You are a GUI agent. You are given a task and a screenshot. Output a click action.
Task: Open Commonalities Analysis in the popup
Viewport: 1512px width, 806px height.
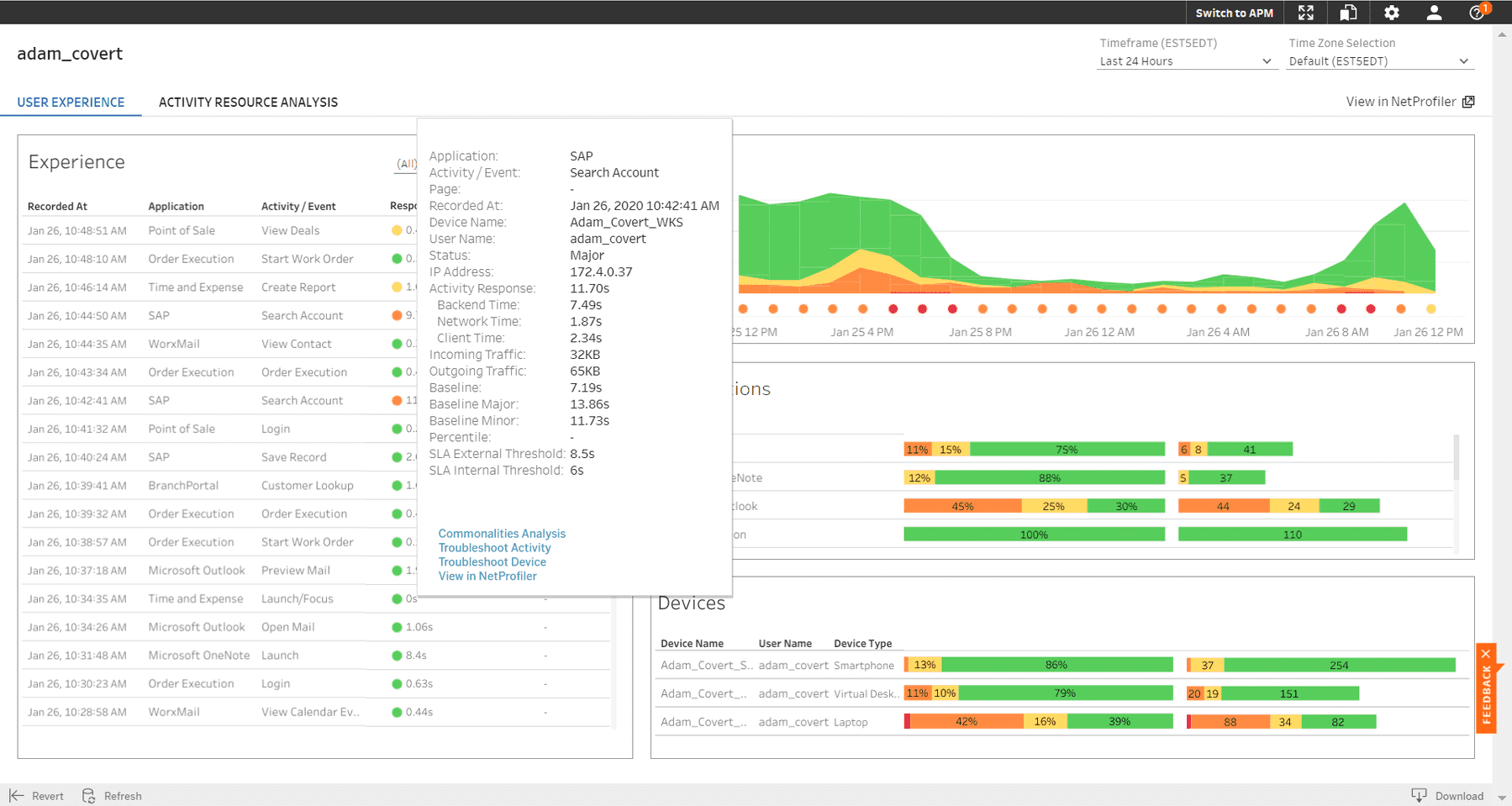click(x=501, y=533)
